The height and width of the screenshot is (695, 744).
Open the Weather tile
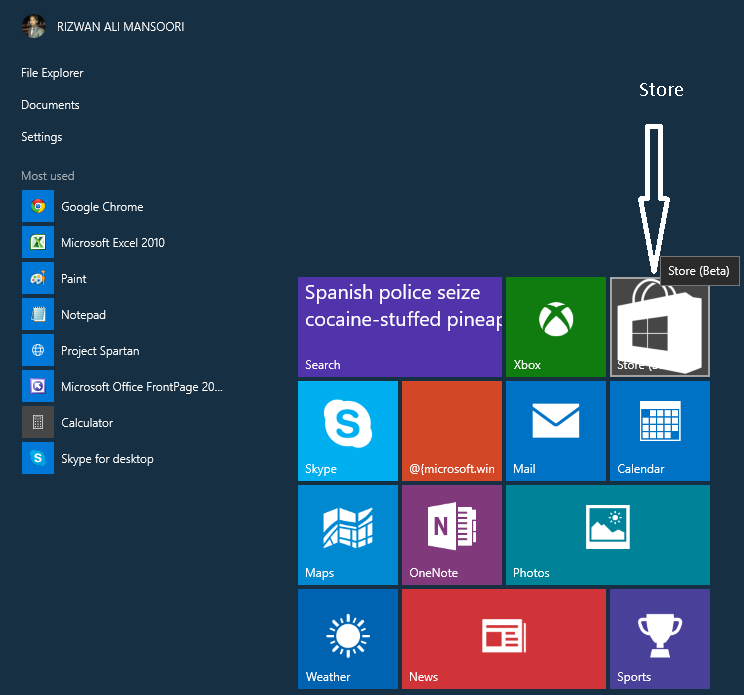348,639
